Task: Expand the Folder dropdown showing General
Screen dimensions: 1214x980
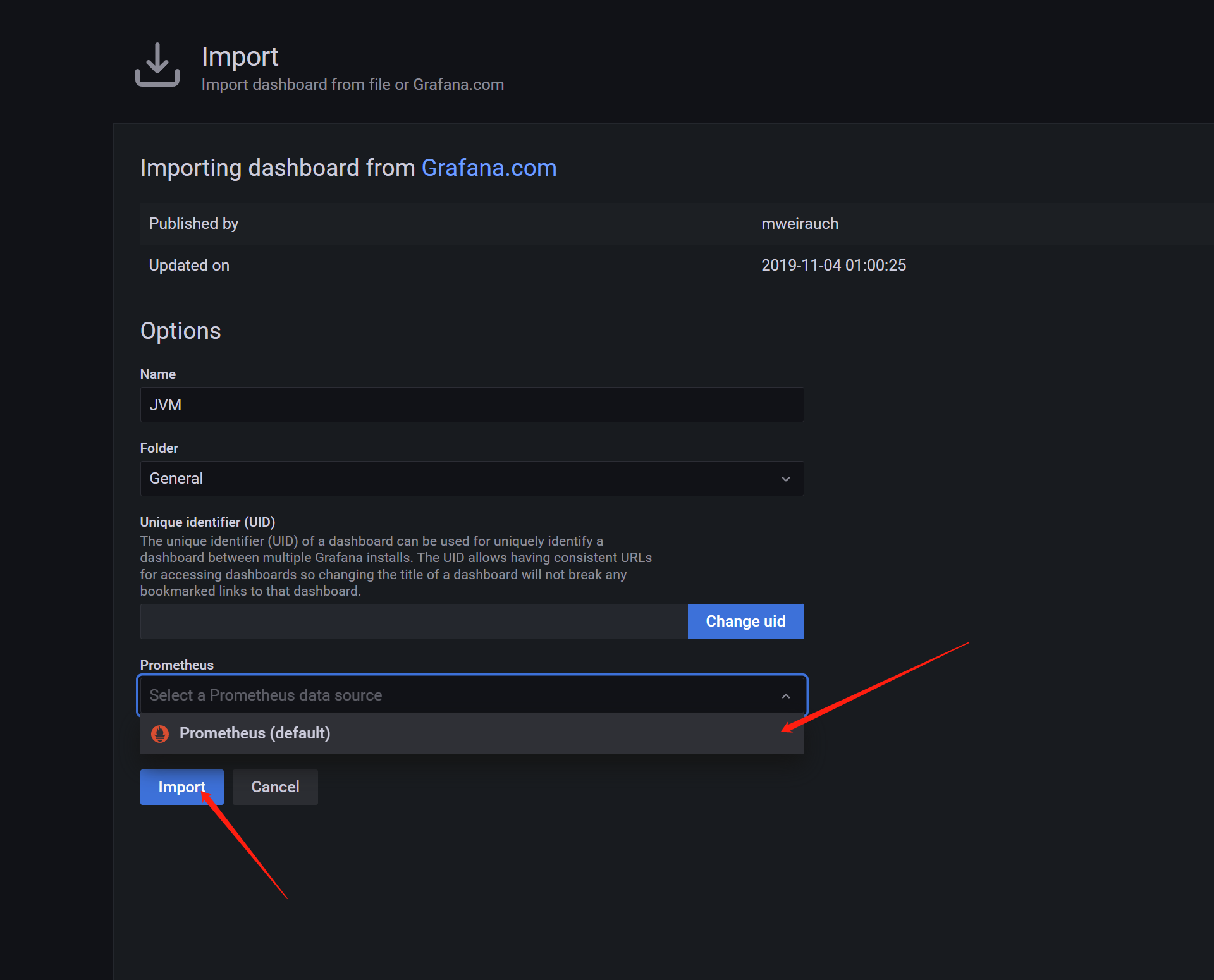Action: pos(472,479)
